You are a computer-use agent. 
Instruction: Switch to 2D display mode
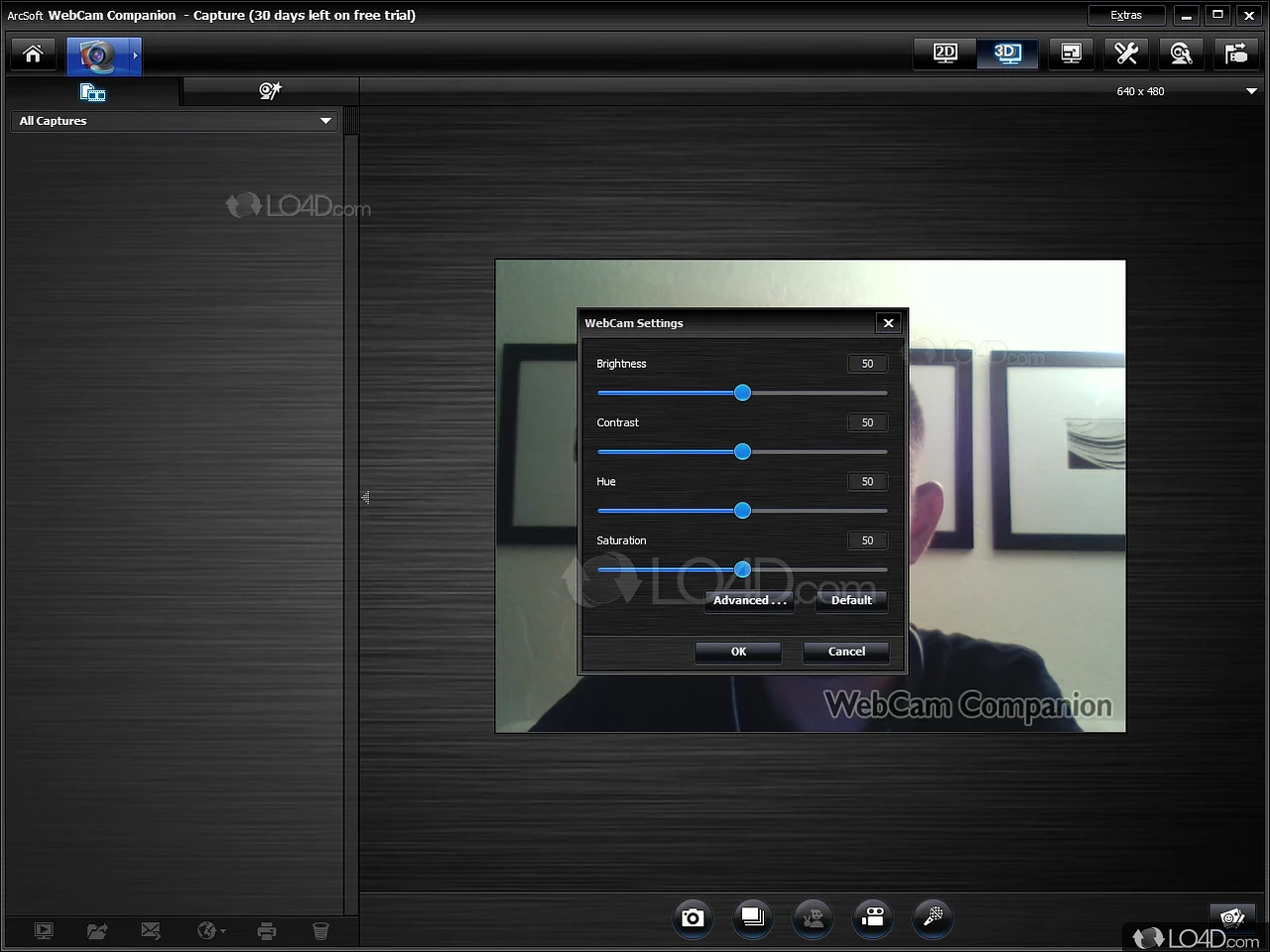point(946,54)
